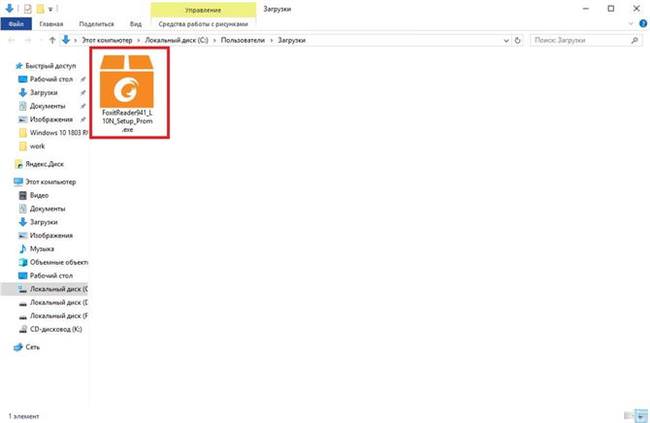Expand the ribbon with the chevron

pos(631,24)
